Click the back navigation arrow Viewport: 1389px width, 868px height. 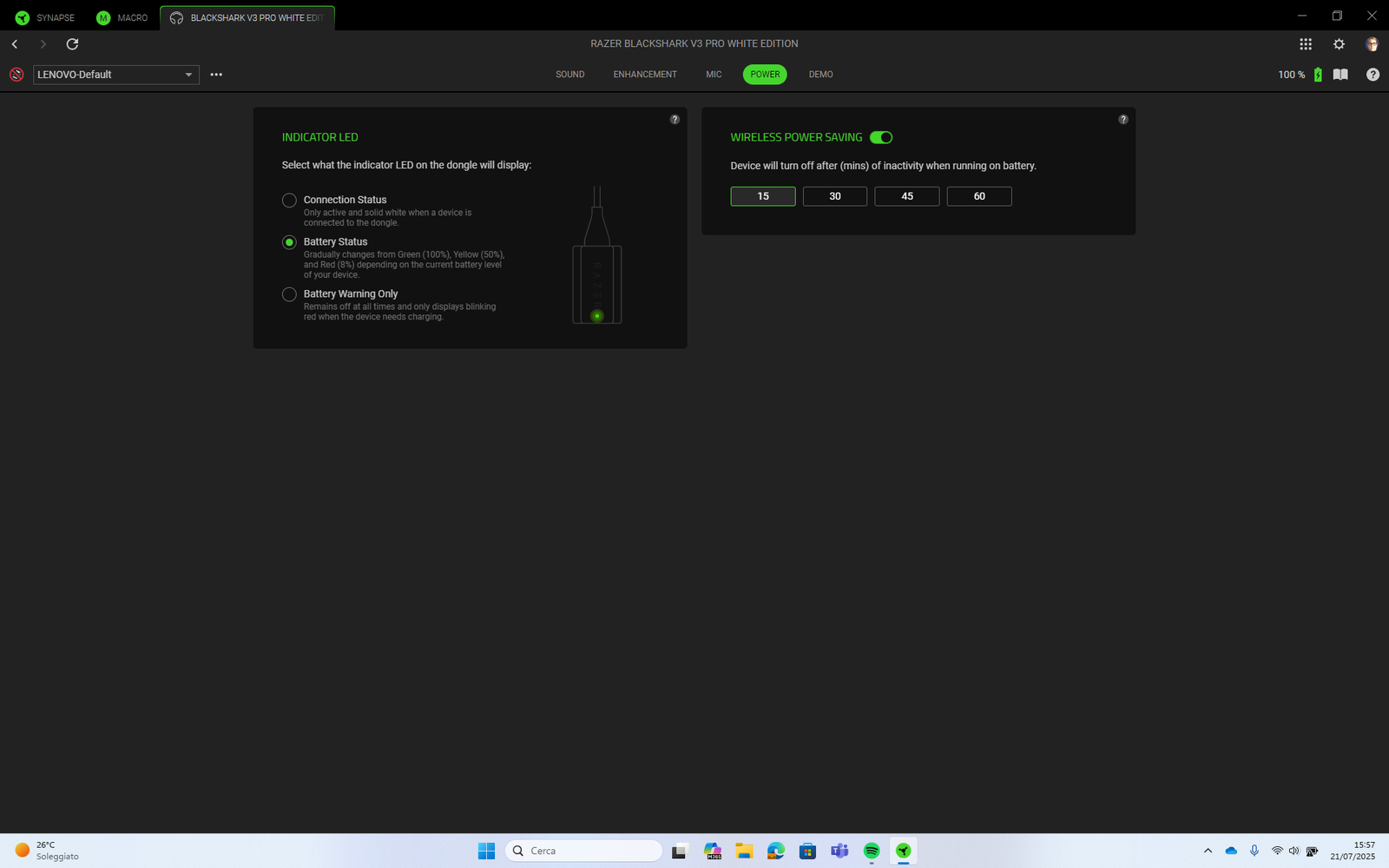click(x=15, y=44)
